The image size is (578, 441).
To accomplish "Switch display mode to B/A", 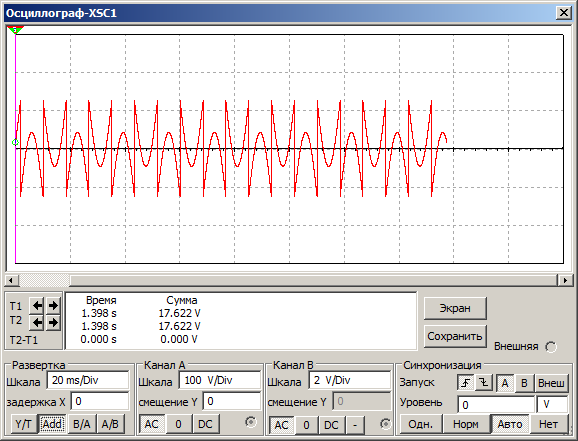I will (x=82, y=424).
